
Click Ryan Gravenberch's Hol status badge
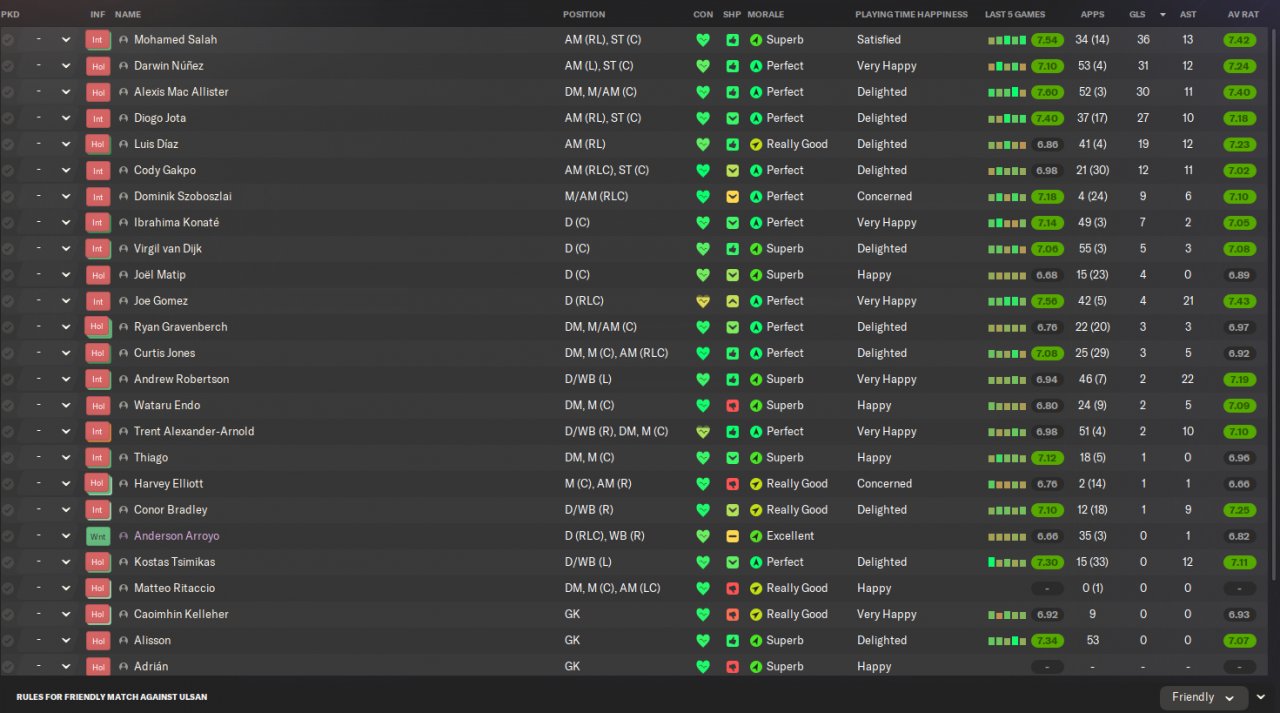[x=97, y=327]
